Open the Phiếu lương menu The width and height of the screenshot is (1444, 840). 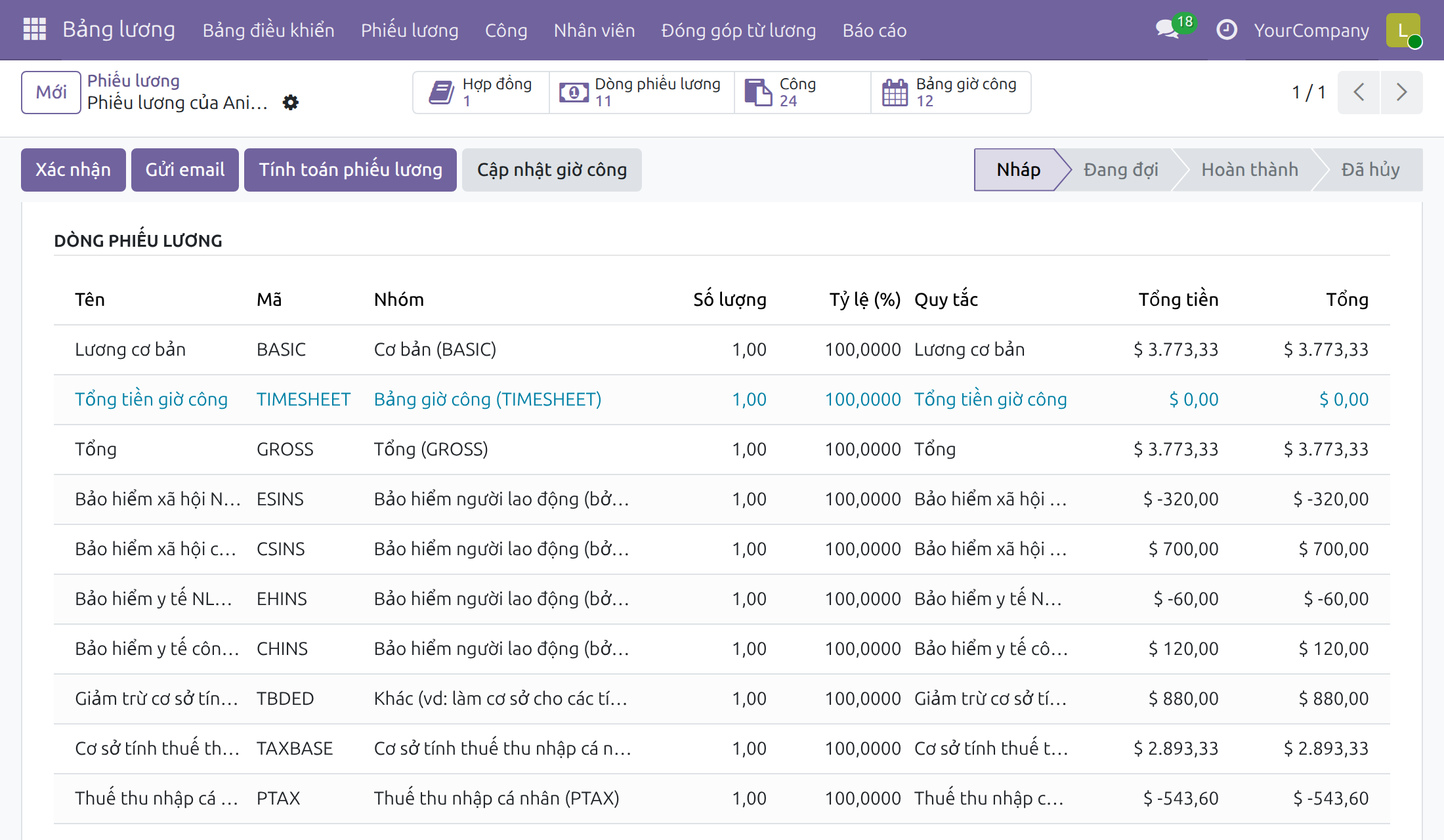point(410,30)
